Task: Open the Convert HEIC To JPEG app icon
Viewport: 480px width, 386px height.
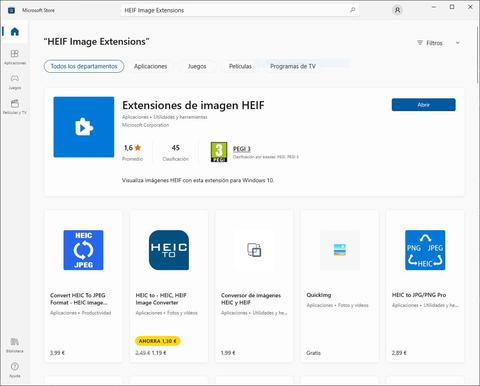Action: (x=83, y=250)
